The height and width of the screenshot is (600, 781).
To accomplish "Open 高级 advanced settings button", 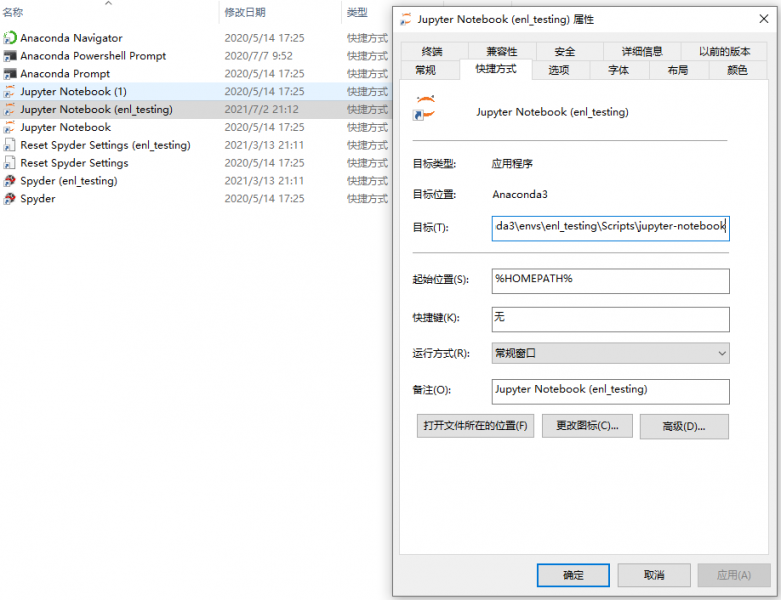I will point(684,426).
